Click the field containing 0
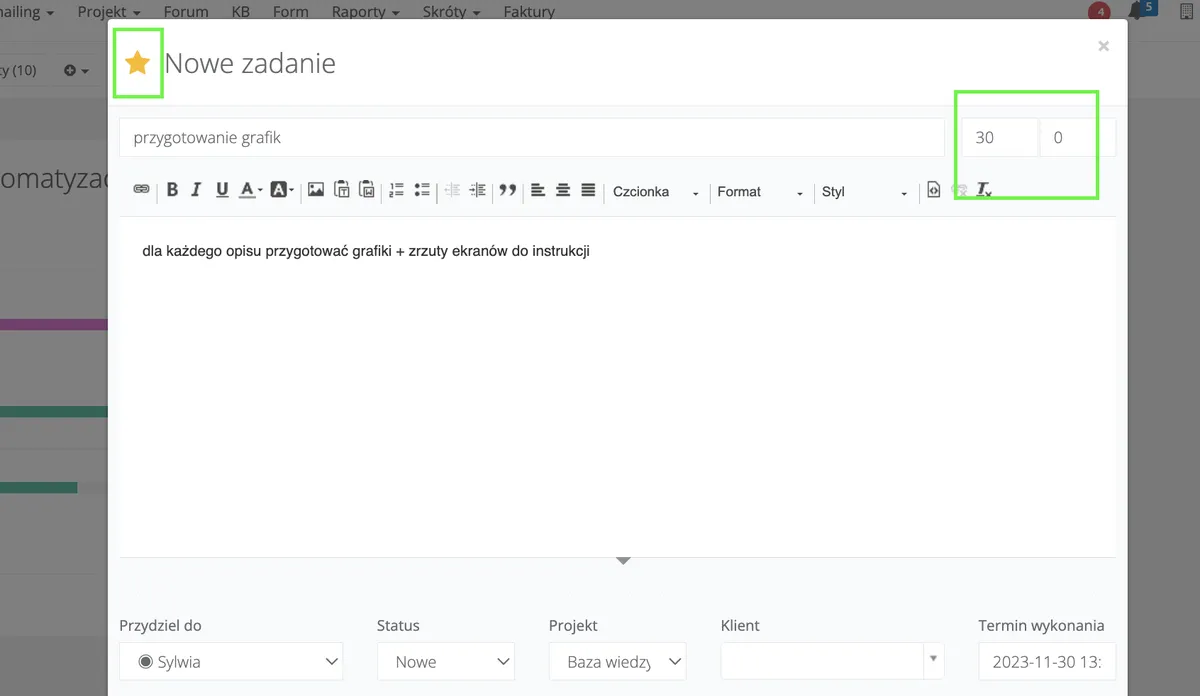Image resolution: width=1200 pixels, height=696 pixels. coord(1078,138)
